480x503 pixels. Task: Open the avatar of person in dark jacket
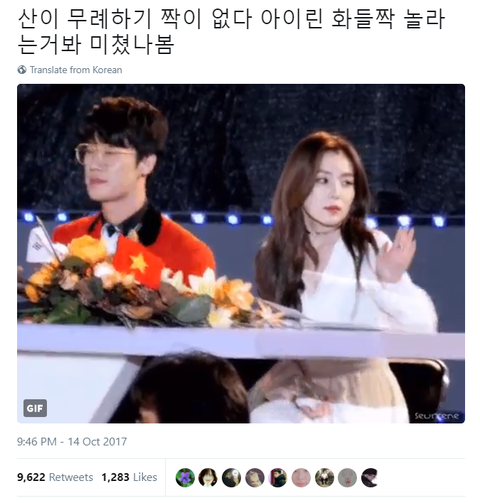[x=278, y=477]
